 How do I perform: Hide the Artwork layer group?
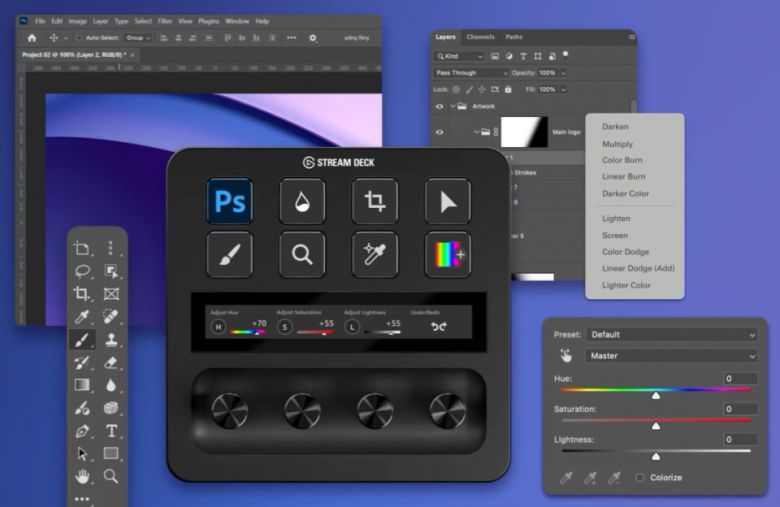click(x=439, y=106)
